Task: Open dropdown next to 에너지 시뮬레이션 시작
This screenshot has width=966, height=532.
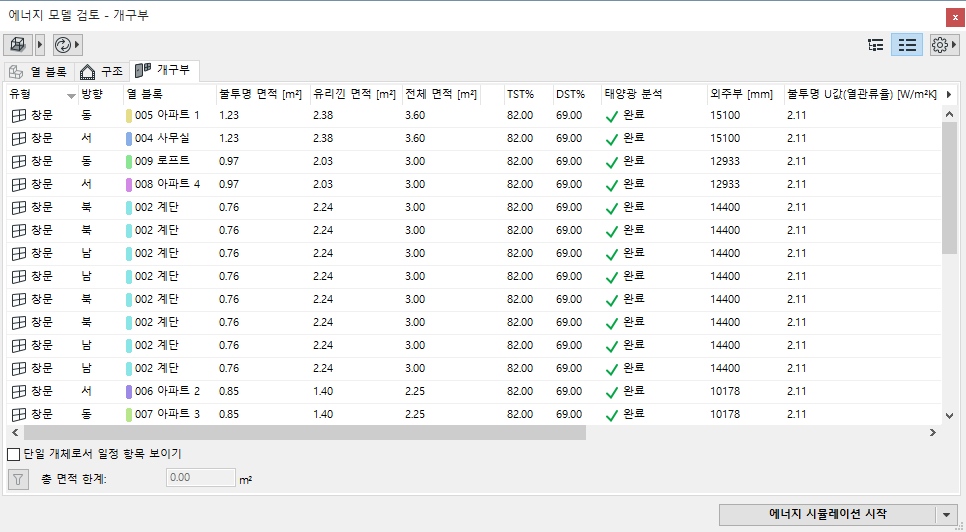Action: tap(946, 515)
